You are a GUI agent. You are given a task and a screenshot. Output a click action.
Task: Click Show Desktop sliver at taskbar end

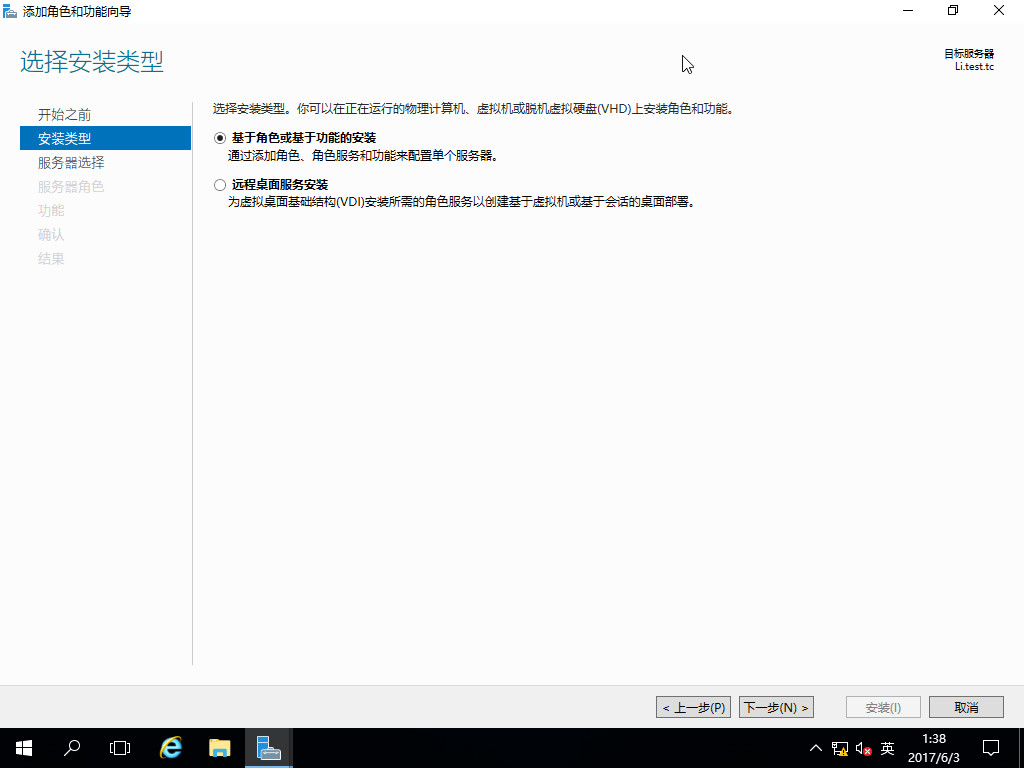point(1021,748)
